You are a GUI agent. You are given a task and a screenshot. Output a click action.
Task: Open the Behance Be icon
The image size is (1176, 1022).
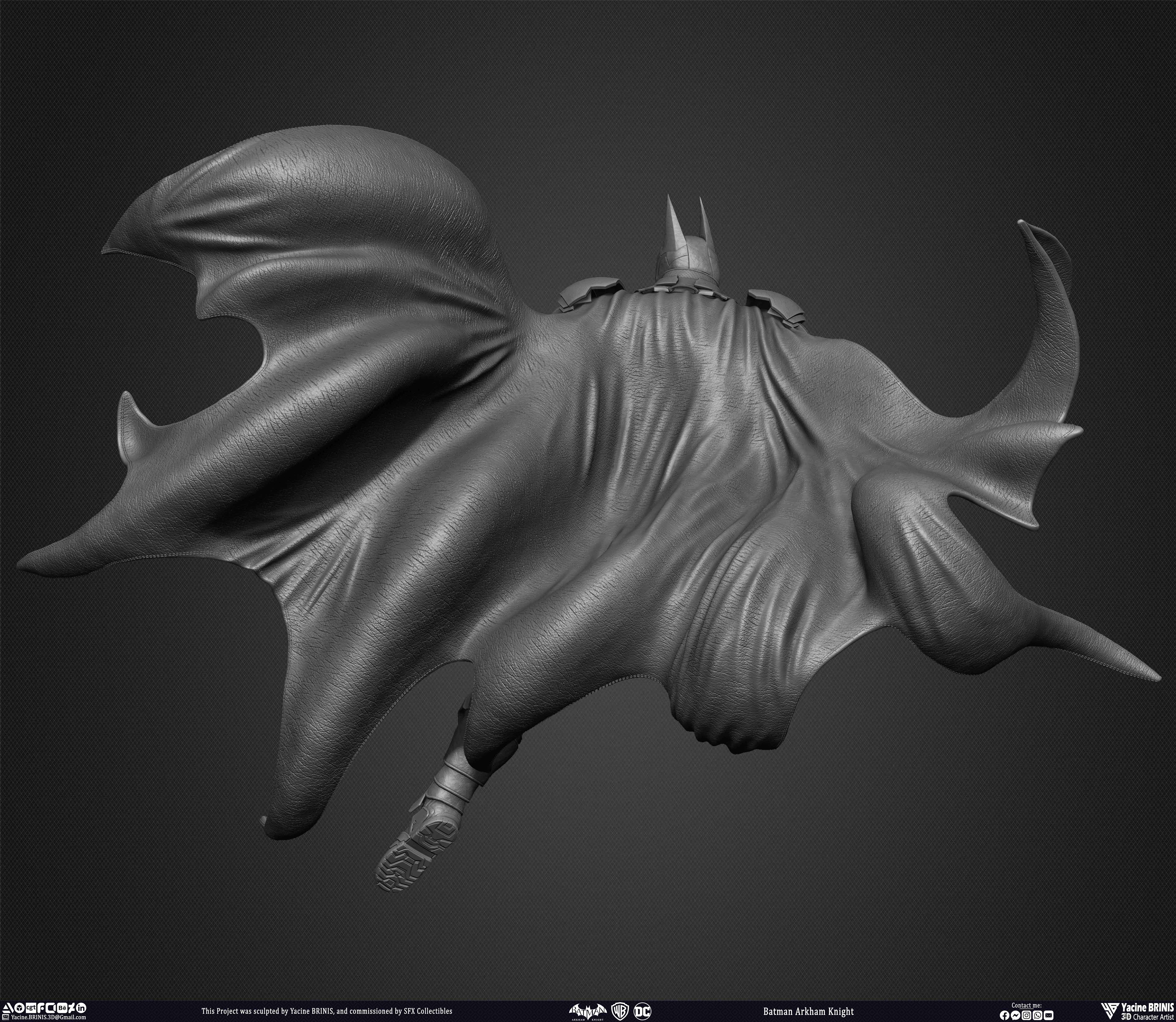(x=62, y=1008)
